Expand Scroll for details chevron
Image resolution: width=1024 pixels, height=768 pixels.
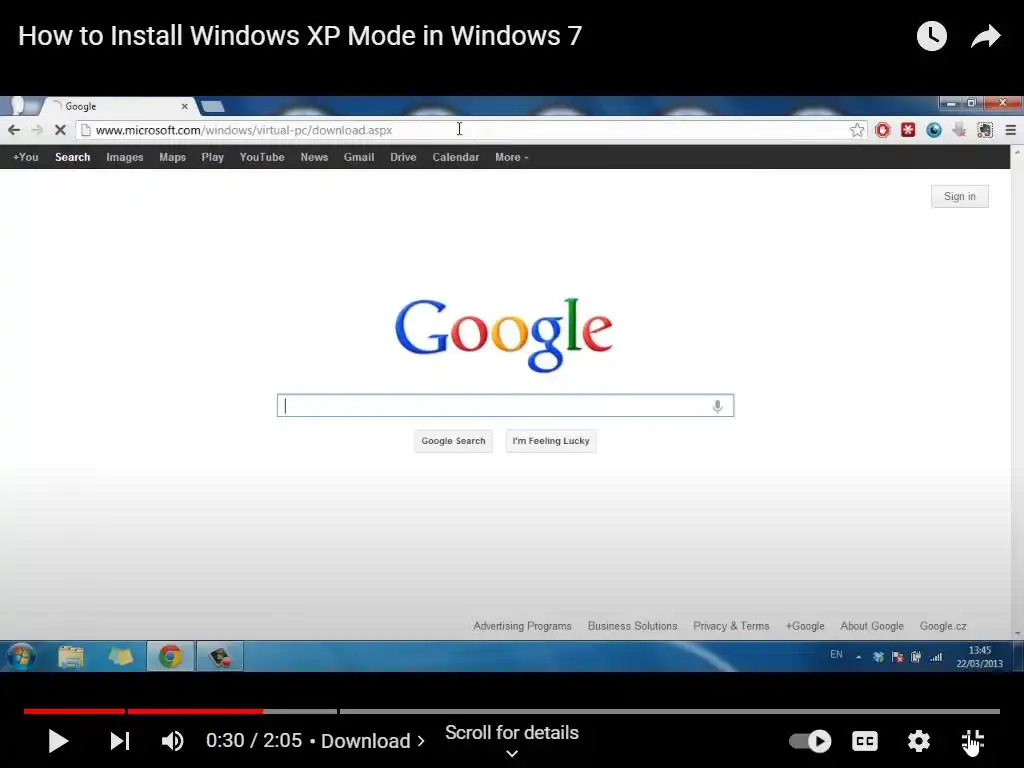pyautogui.click(x=512, y=754)
